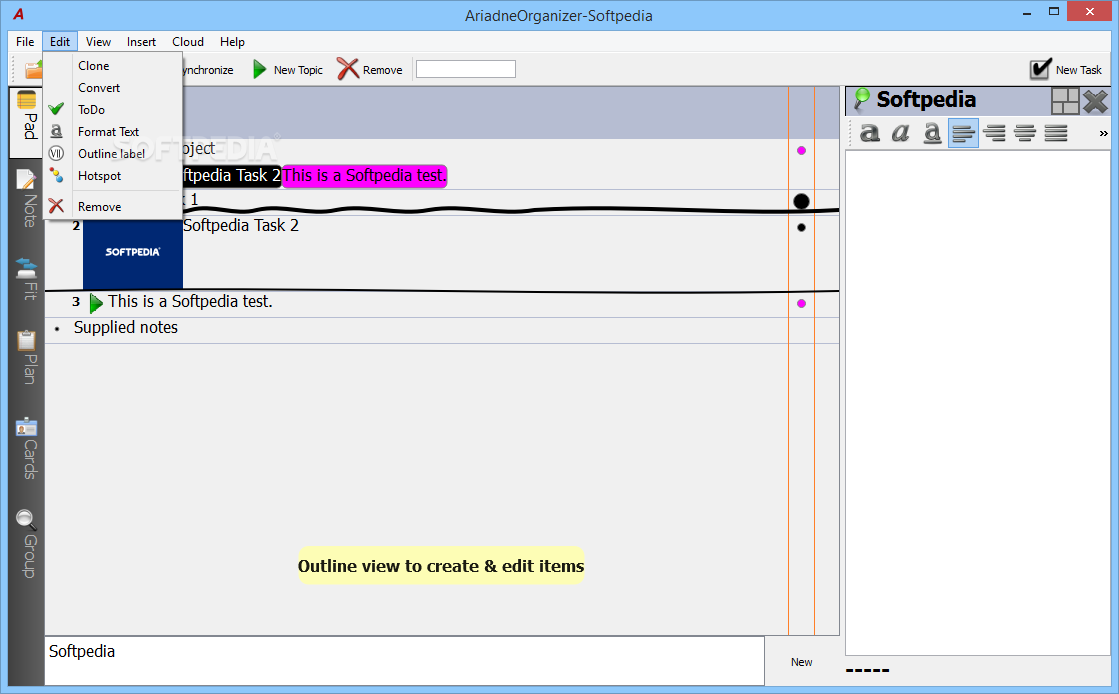Open the Insert menu

(141, 41)
